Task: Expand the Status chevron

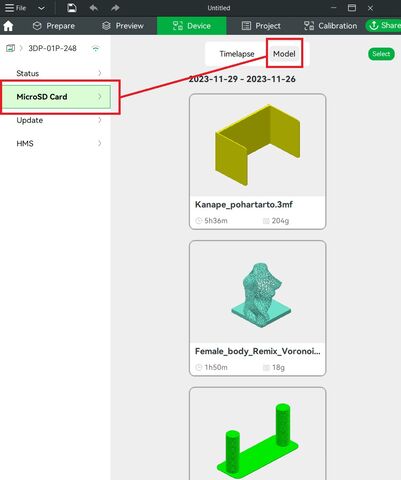Action: point(100,73)
